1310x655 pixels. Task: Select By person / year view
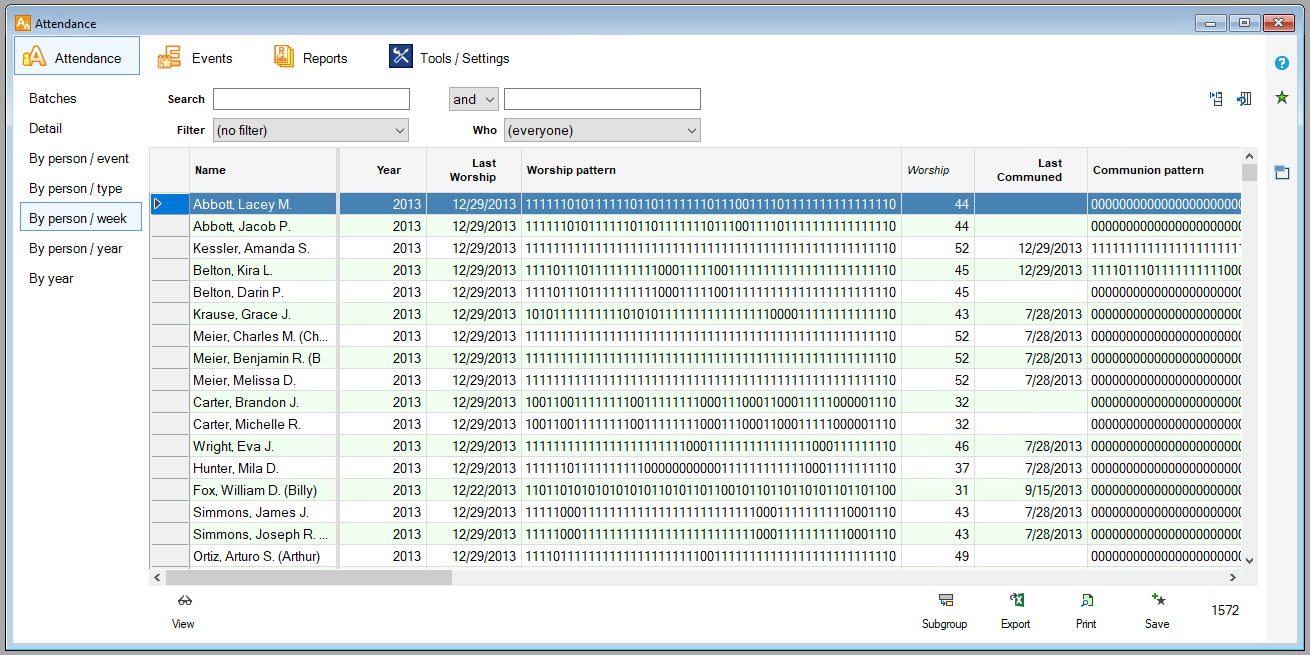click(x=76, y=248)
